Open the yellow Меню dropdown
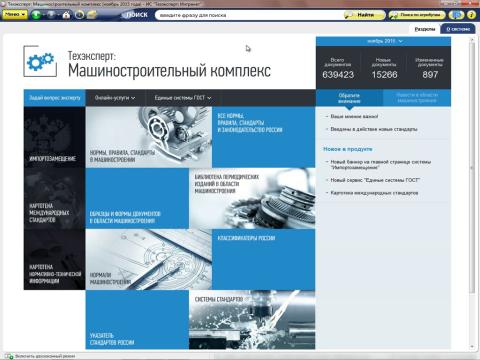 15,15
